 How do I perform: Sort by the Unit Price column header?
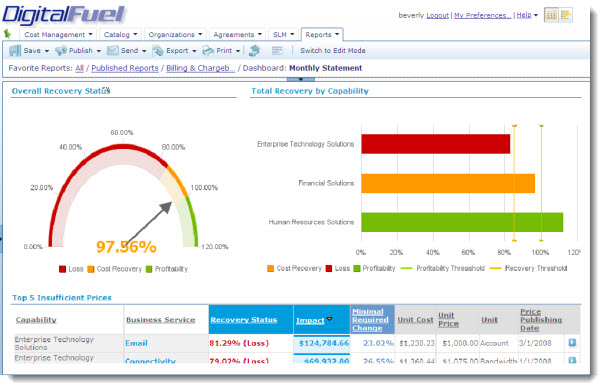point(448,320)
